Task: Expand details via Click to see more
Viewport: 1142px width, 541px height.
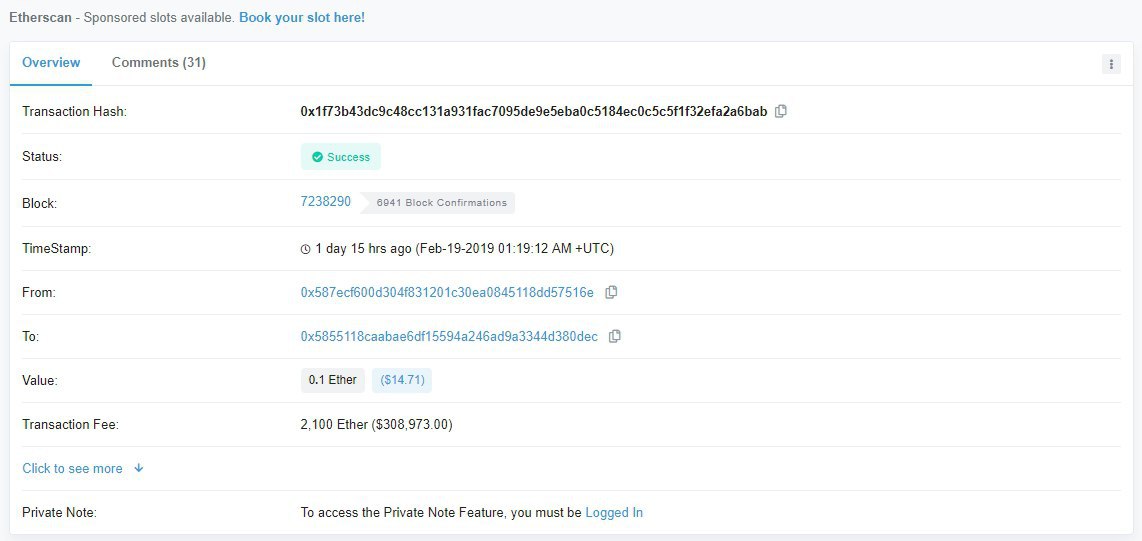Action: [73, 468]
